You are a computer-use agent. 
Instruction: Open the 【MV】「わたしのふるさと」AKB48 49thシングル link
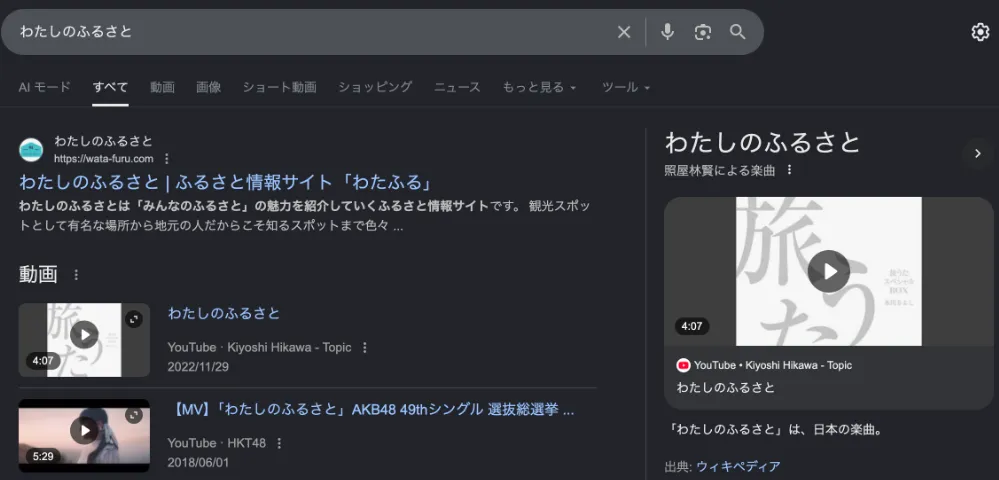(x=371, y=409)
